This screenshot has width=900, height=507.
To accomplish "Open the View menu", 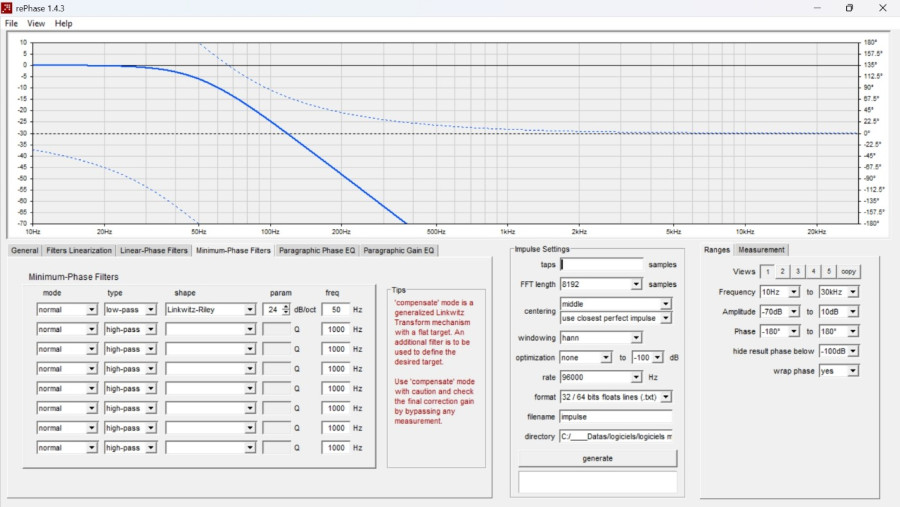I will [36, 24].
